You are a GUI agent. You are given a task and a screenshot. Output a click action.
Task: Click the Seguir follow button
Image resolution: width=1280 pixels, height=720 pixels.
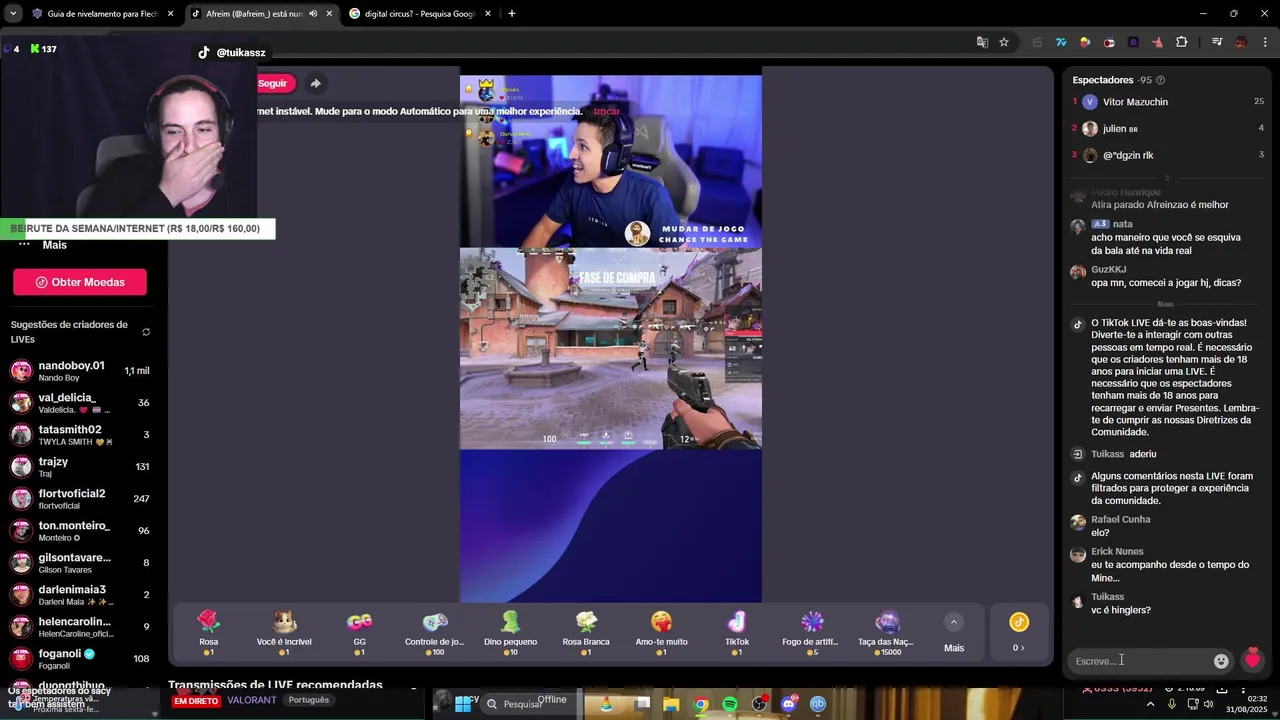[276, 83]
